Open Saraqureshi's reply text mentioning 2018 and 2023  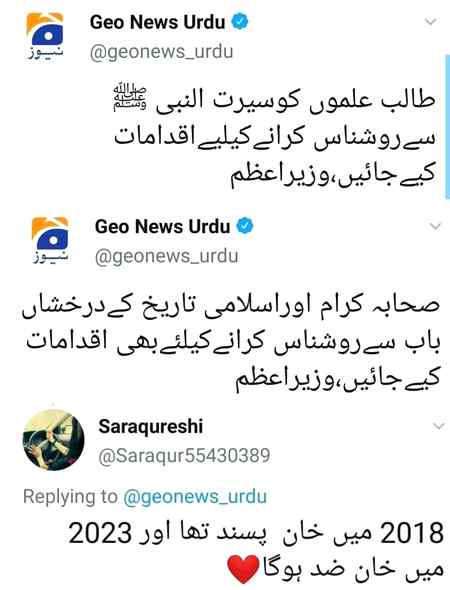[x=256, y=551]
